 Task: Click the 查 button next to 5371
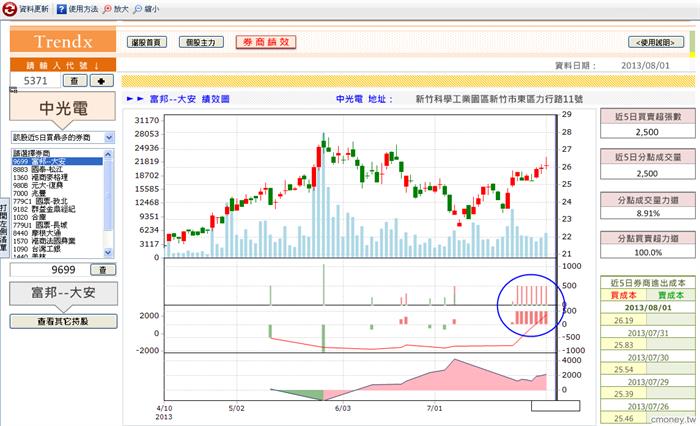point(75,81)
